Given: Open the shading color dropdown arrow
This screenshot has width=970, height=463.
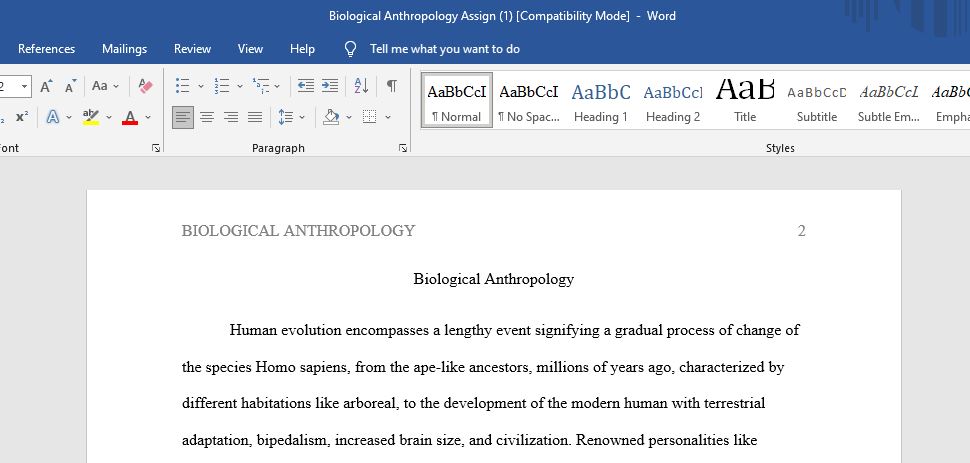Looking at the screenshot, I should coord(349,116).
